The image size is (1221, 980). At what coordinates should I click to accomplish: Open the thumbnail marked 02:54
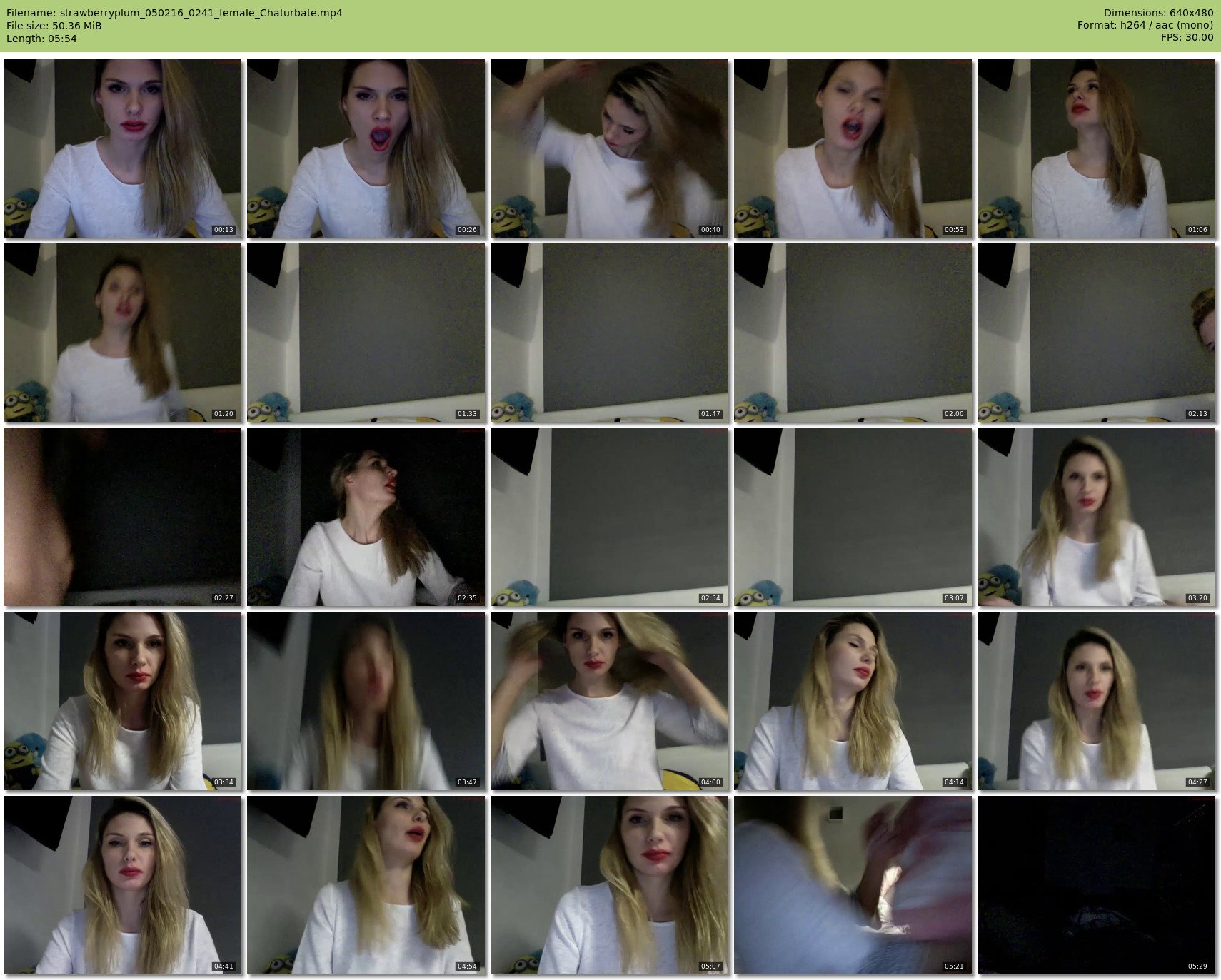[610, 517]
